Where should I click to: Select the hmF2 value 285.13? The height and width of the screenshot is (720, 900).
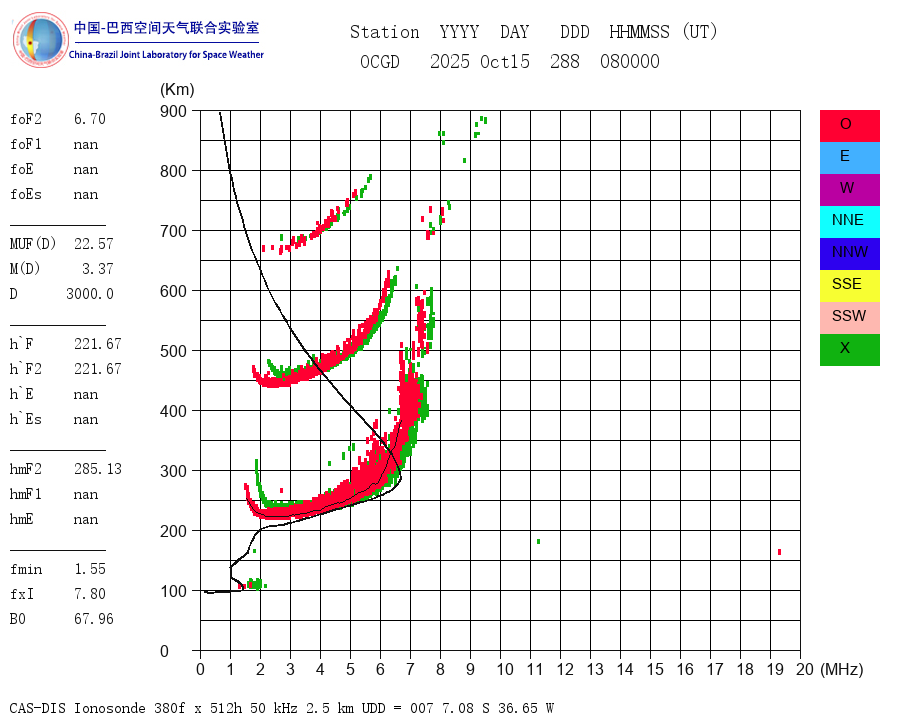pos(98,469)
